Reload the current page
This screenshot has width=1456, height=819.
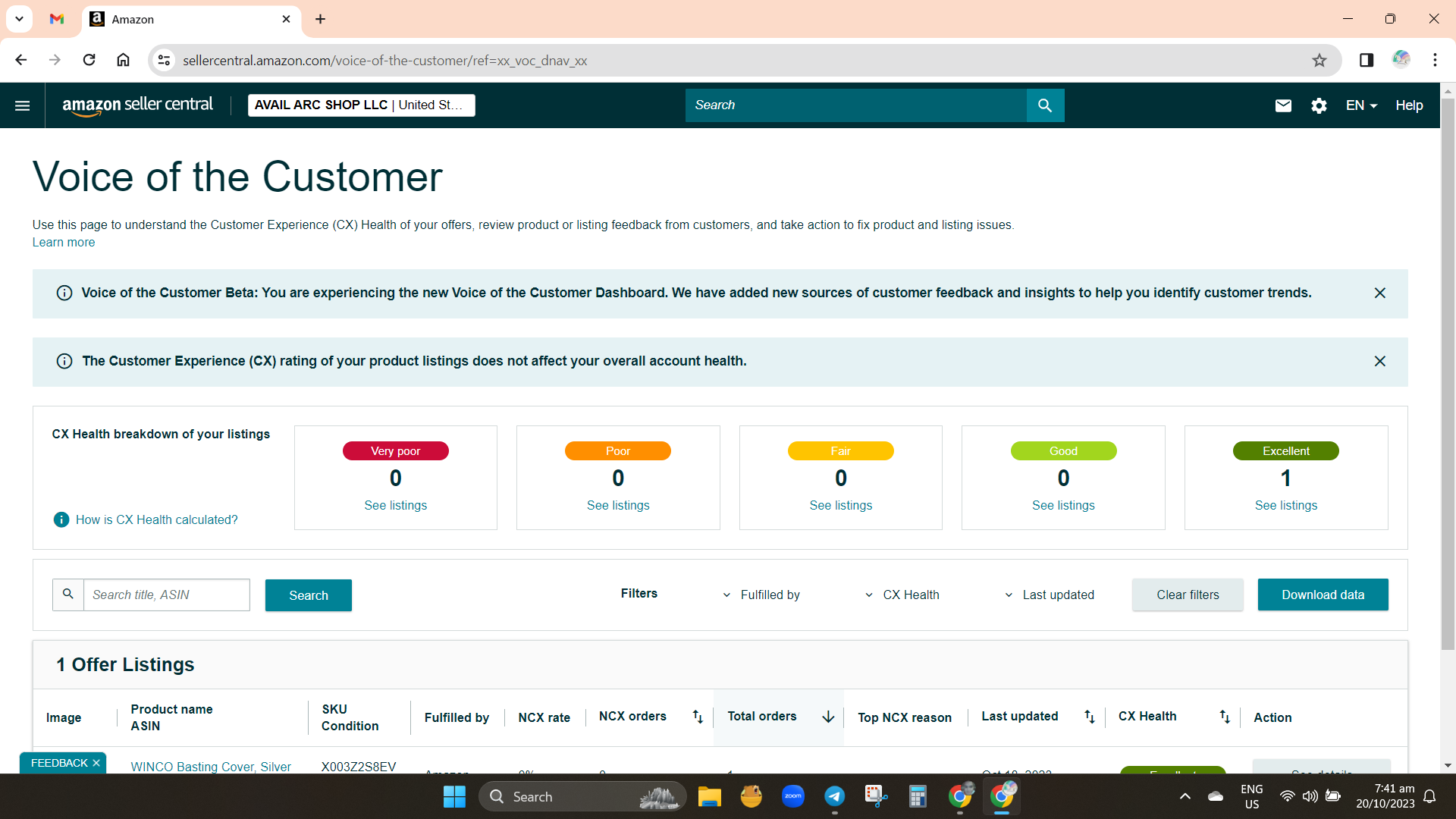[89, 60]
